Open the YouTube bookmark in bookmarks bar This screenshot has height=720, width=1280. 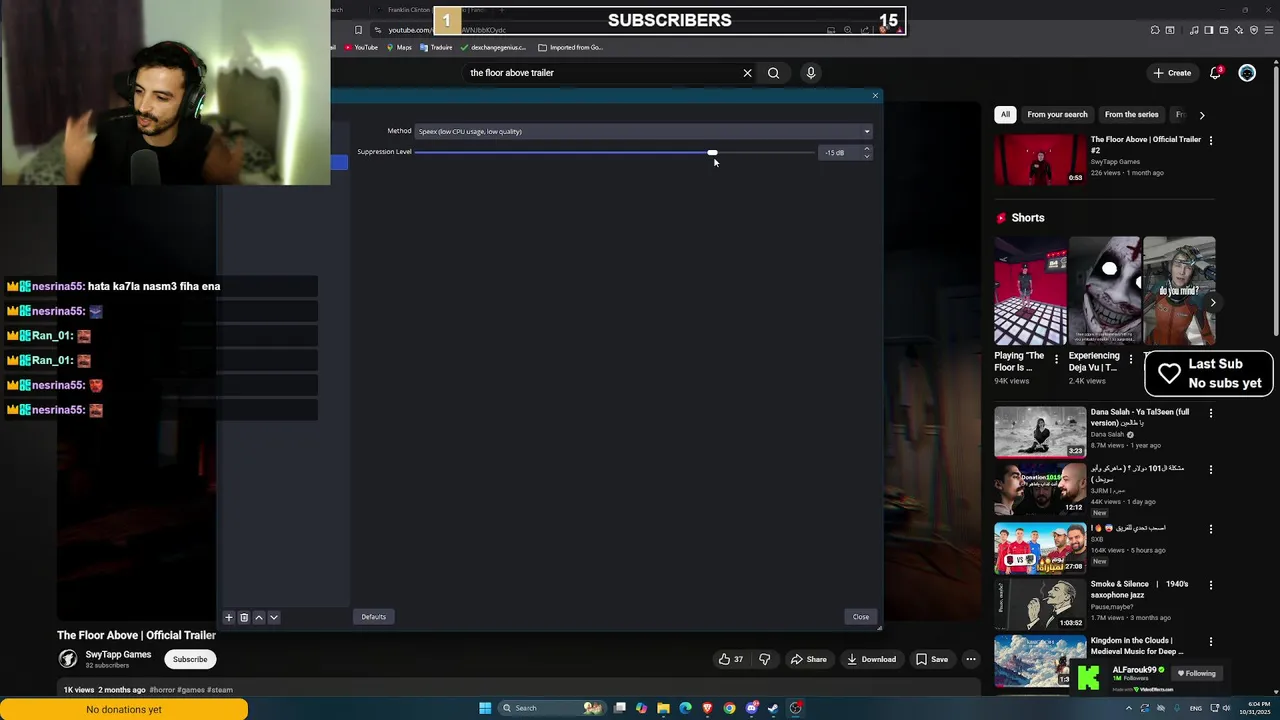point(361,47)
